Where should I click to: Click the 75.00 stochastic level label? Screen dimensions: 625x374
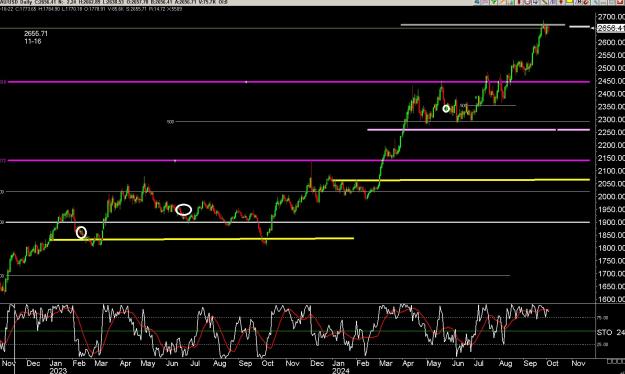[x=603, y=318]
